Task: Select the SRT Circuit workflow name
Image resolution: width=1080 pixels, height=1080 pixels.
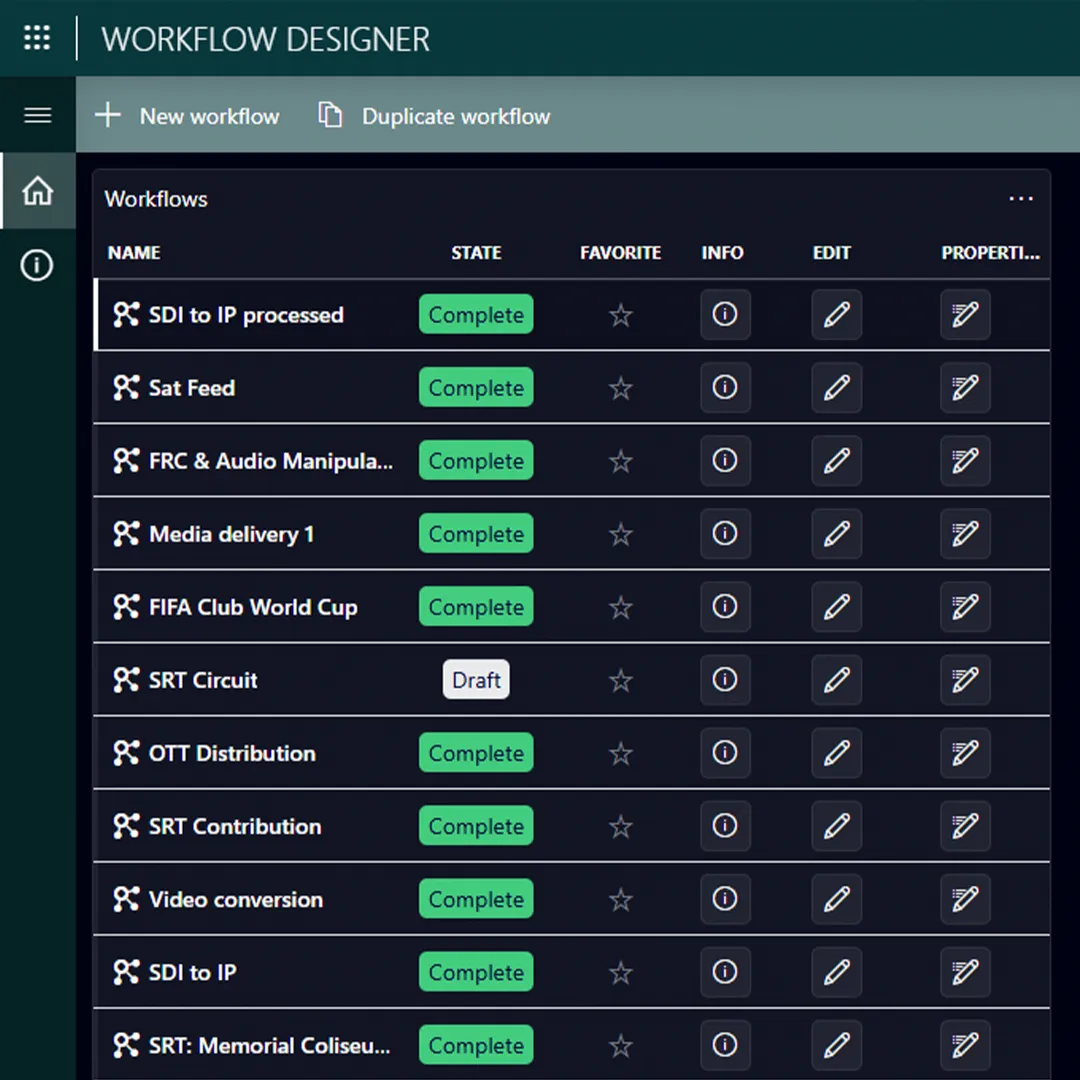Action: point(202,680)
